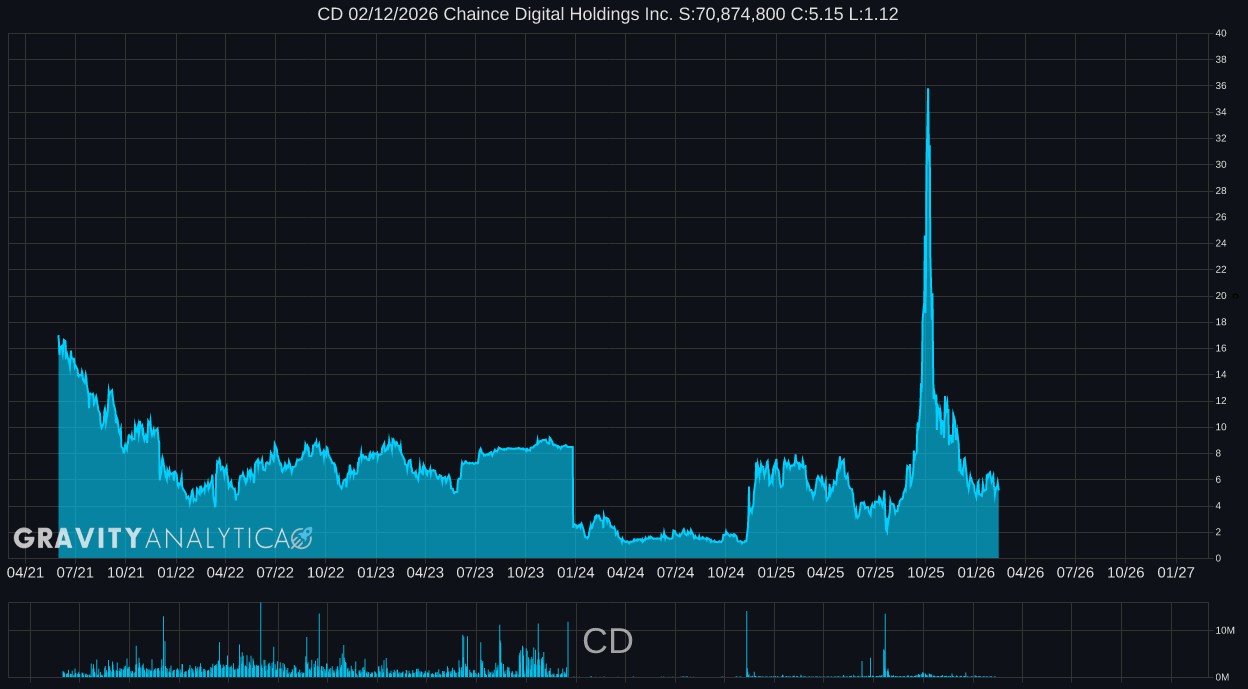This screenshot has width=1248, height=689.
Task: Click the 40 label on the price axis
Action: click(x=1221, y=34)
